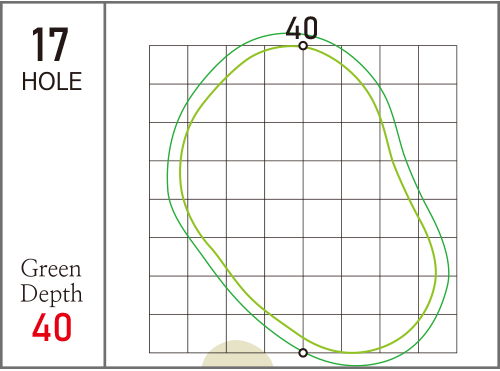The height and width of the screenshot is (371, 500).
Task: Click the red 40 Green Depth value
Action: [52, 327]
